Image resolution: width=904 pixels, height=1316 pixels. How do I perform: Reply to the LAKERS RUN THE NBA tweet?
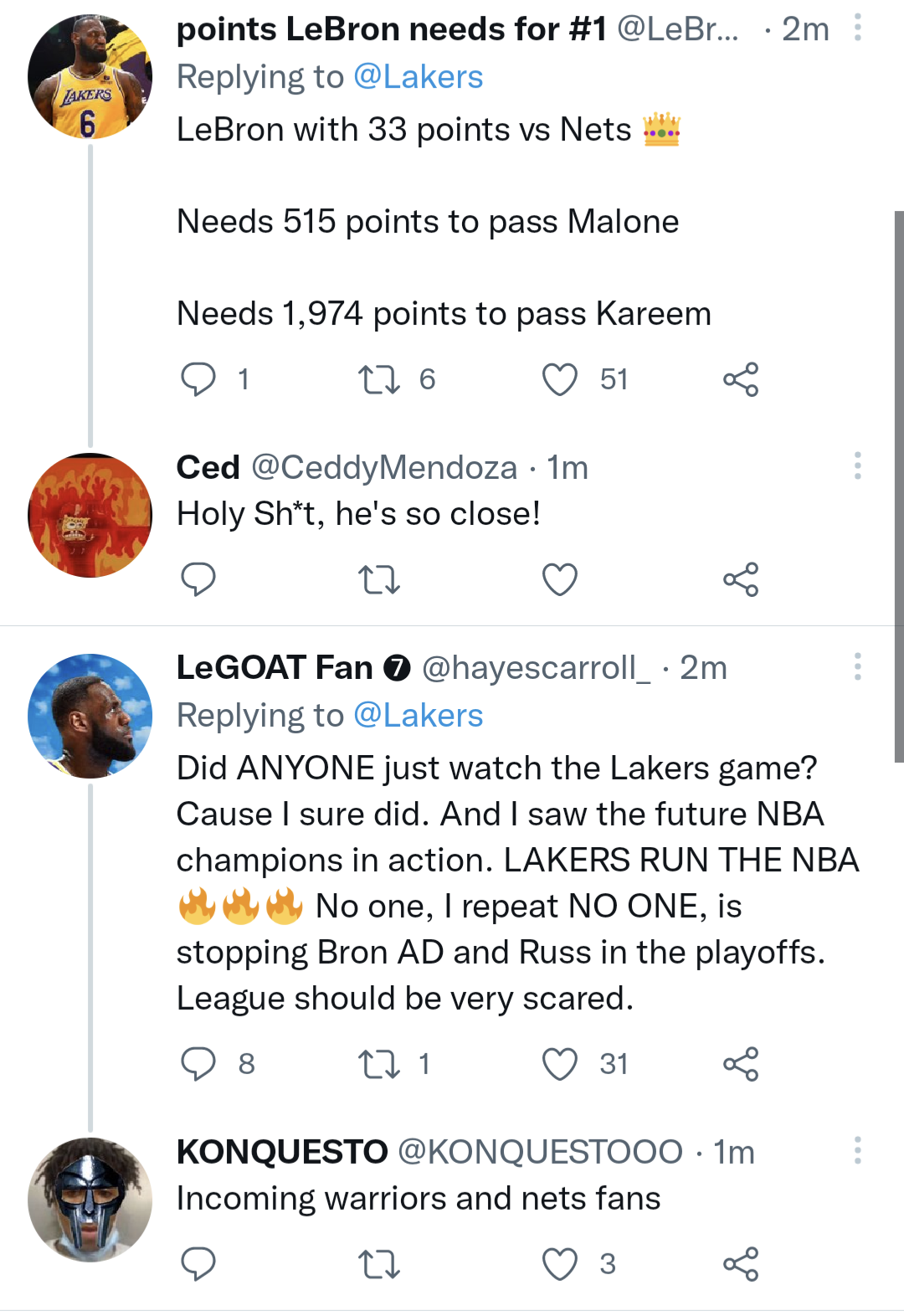[x=199, y=1065]
